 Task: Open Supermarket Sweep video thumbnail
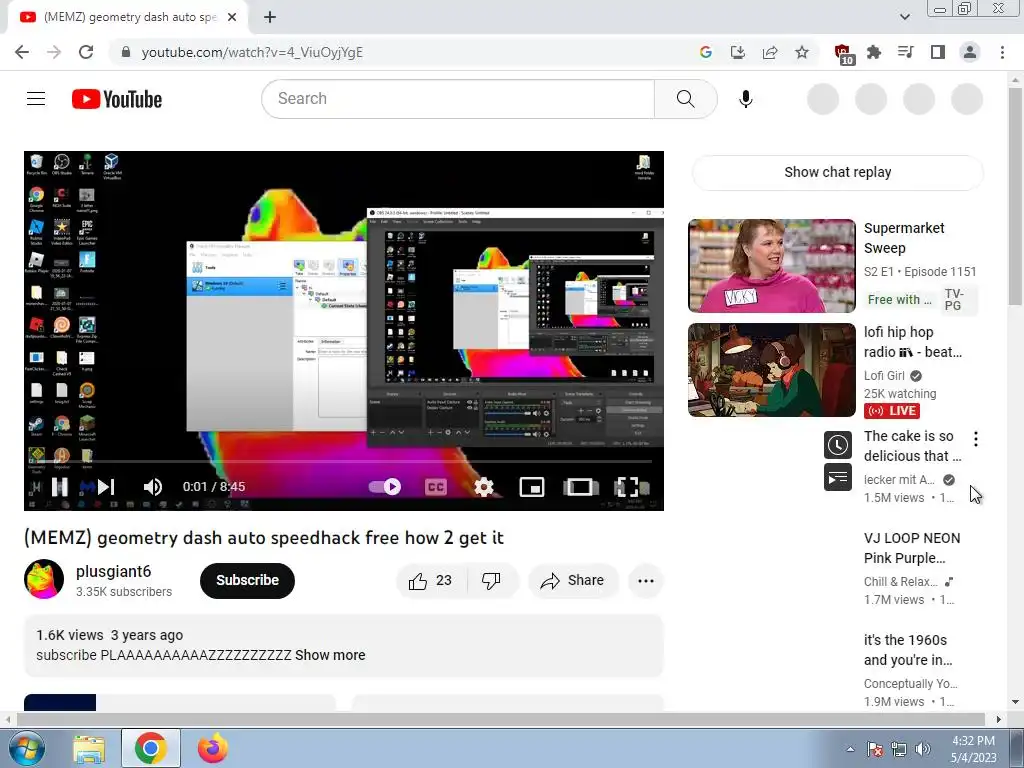(771, 266)
